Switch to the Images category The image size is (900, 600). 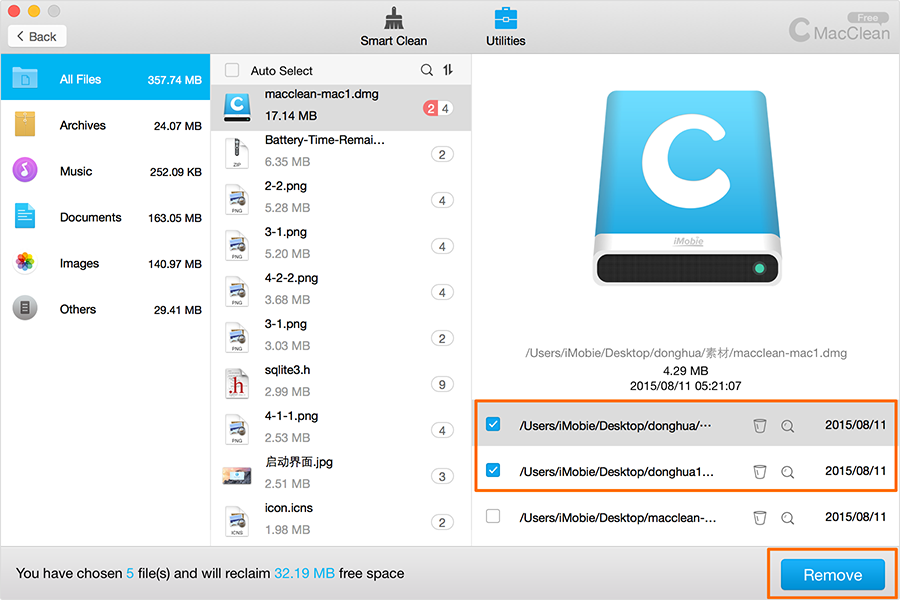(79, 263)
